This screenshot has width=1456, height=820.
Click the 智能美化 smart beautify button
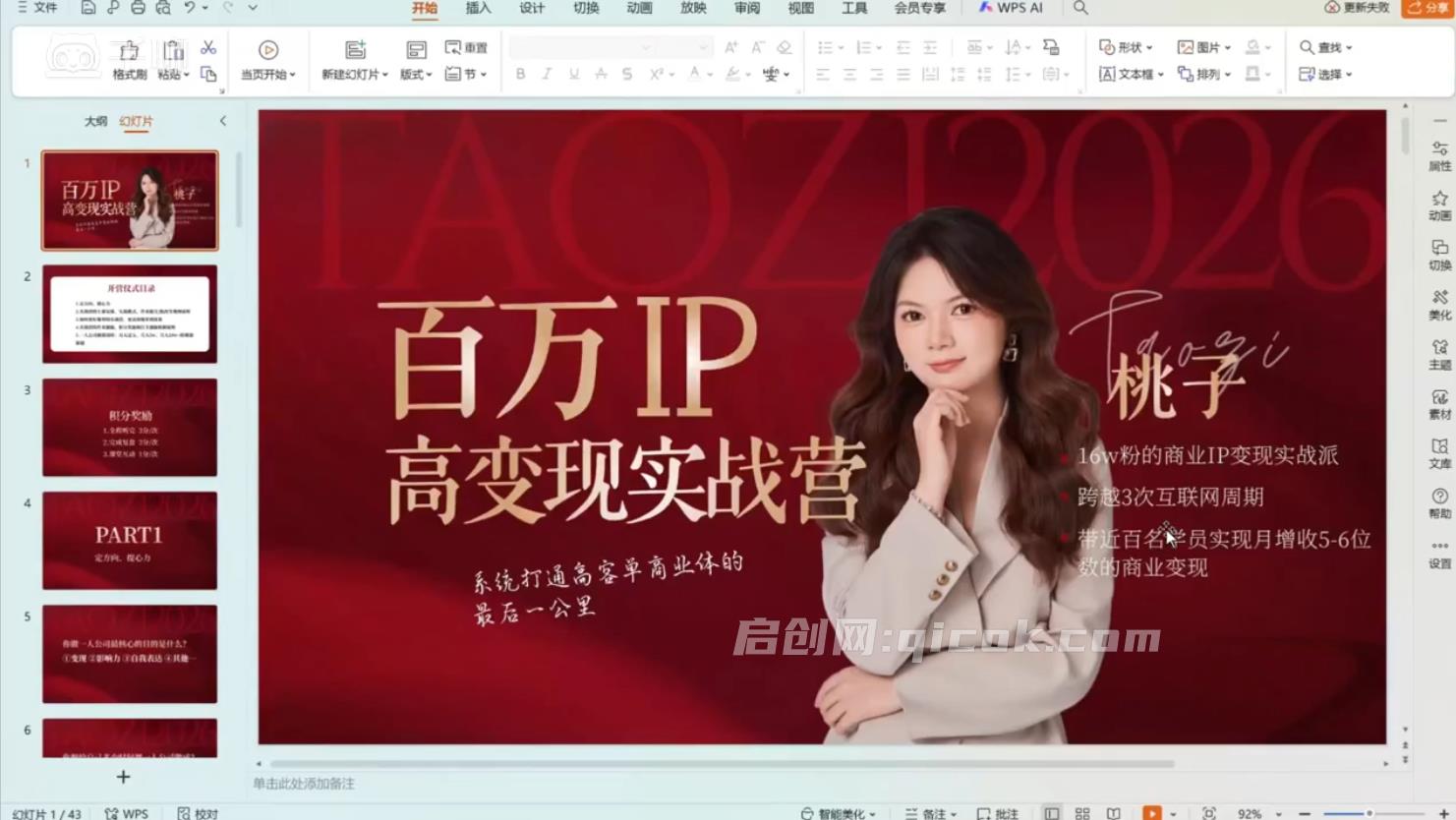[838, 813]
